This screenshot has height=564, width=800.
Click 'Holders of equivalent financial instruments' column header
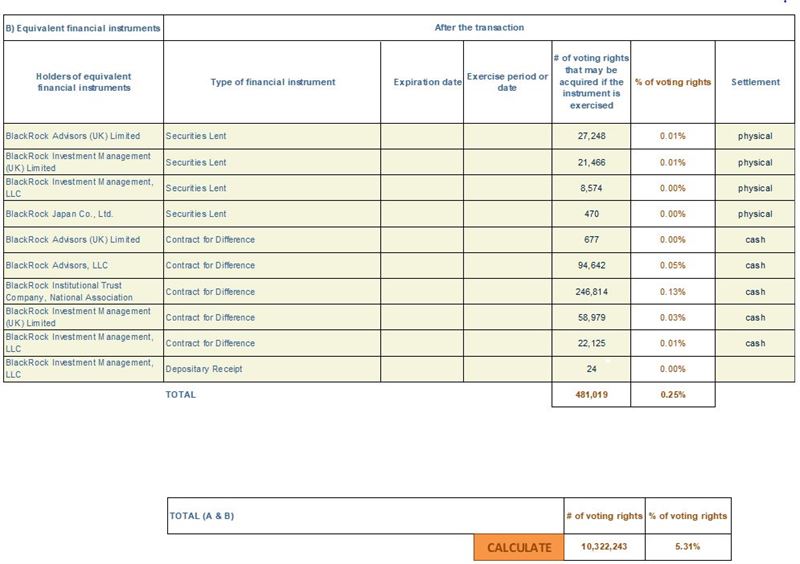(x=83, y=82)
